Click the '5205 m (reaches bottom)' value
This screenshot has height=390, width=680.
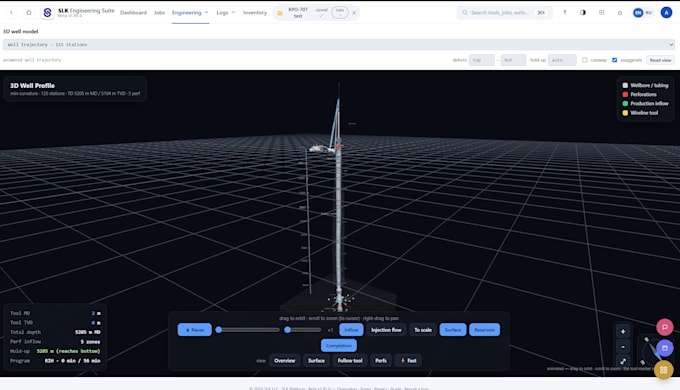69,351
